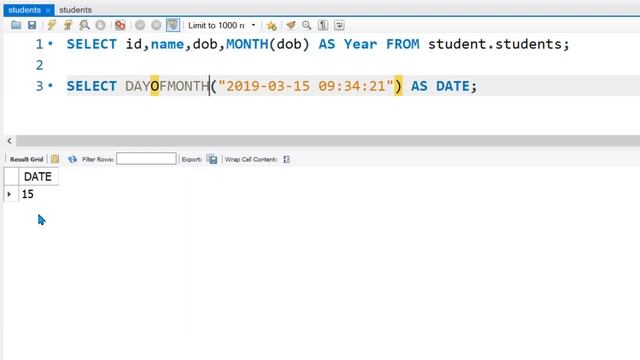Select the Result Grid label
This screenshot has width=640, height=360.
pyautogui.click(x=26, y=159)
